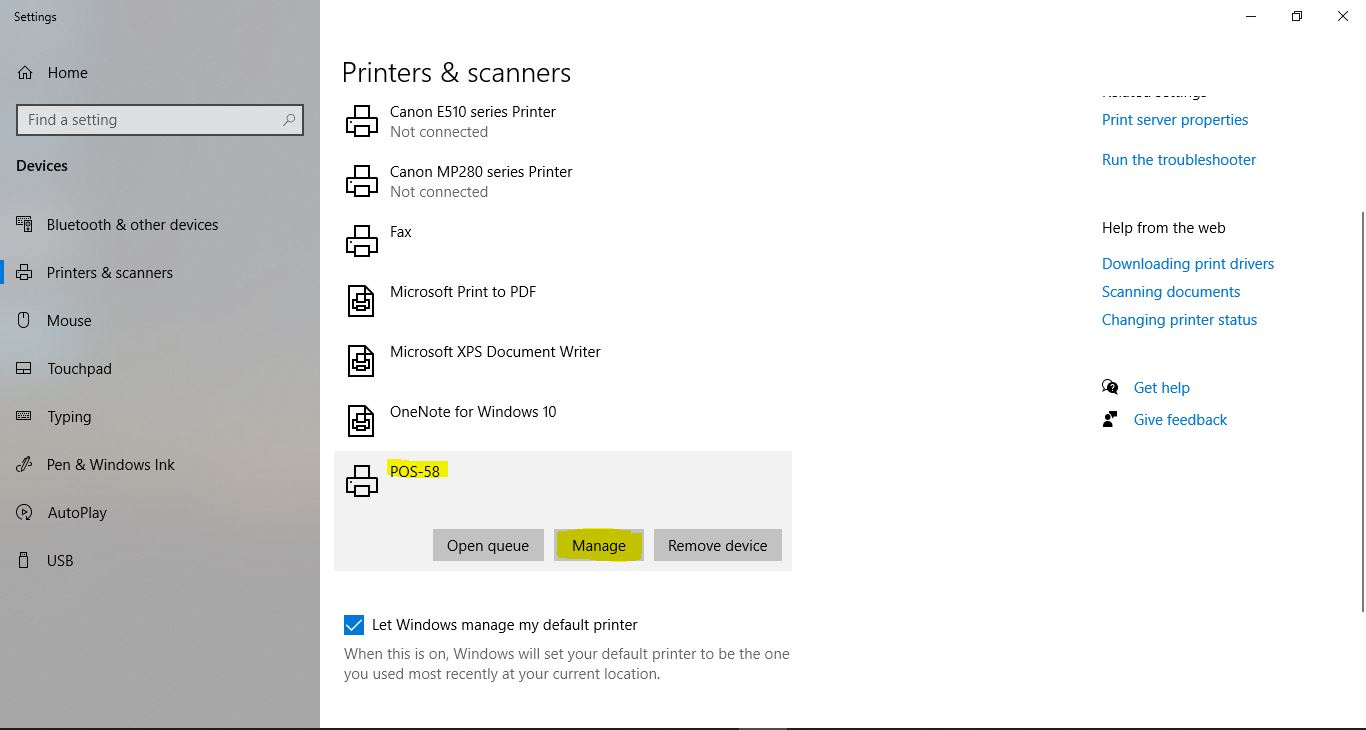Restore down the Settings window
Viewport: 1366px width, 730px height.
(1297, 16)
